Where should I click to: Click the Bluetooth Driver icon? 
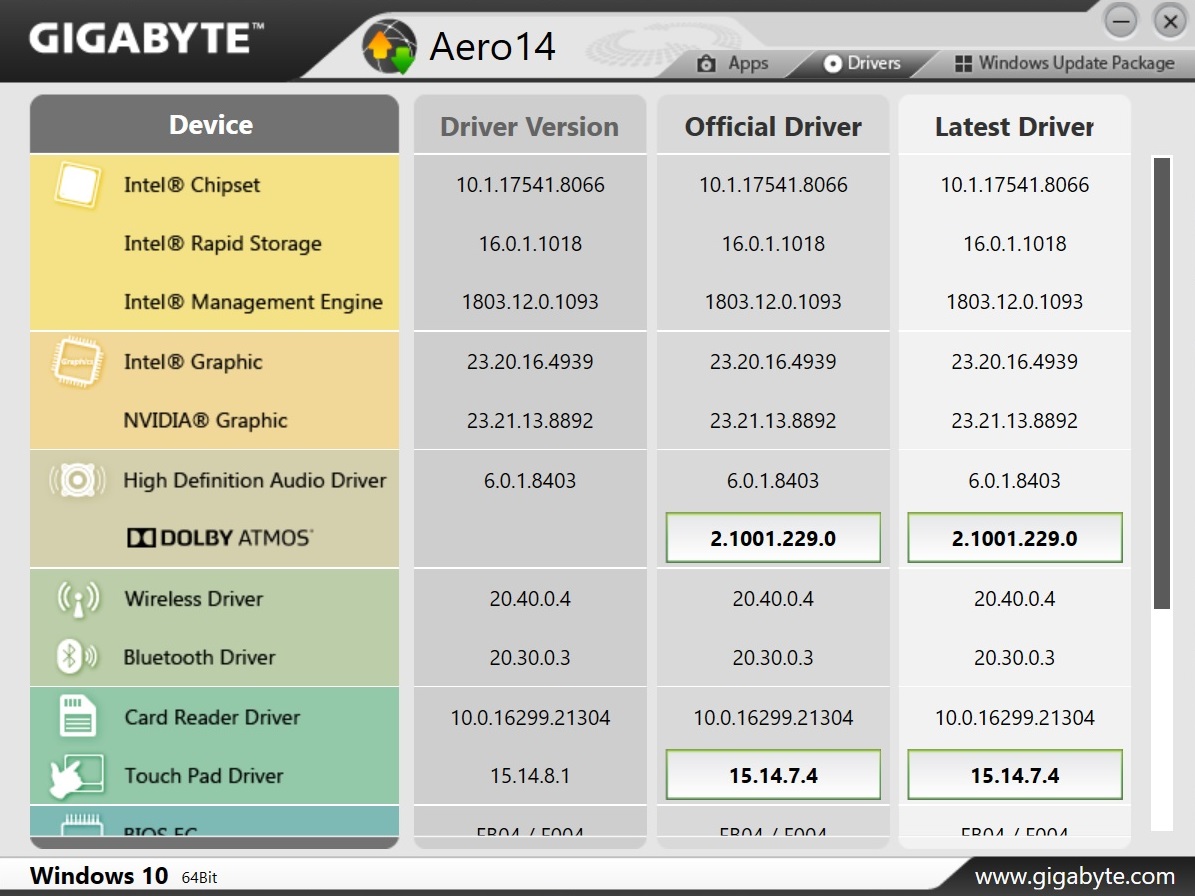[78, 657]
